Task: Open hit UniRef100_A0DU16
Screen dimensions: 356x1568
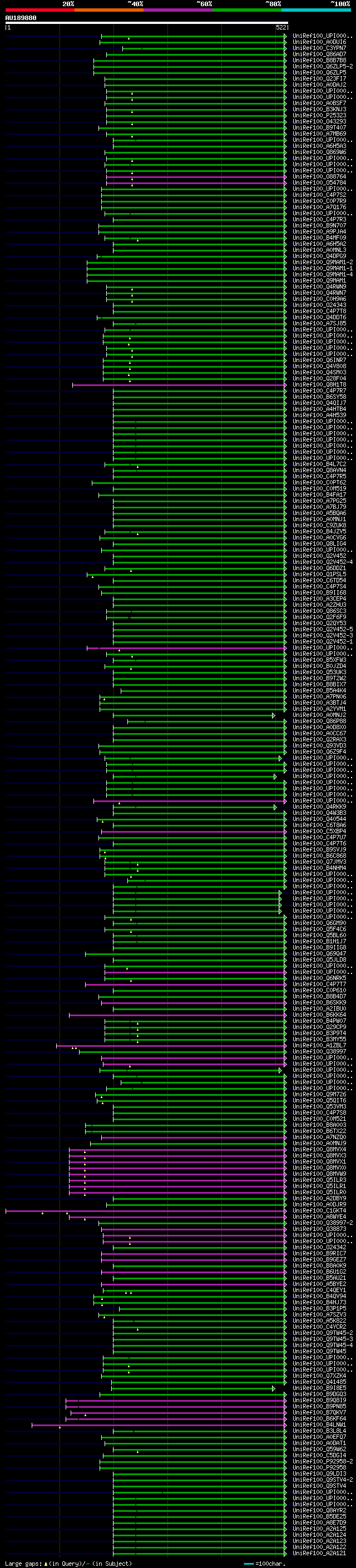Action: (x=319, y=42)
